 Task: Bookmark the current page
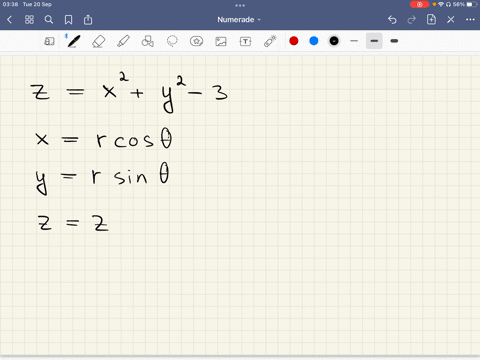pyautogui.click(x=68, y=20)
